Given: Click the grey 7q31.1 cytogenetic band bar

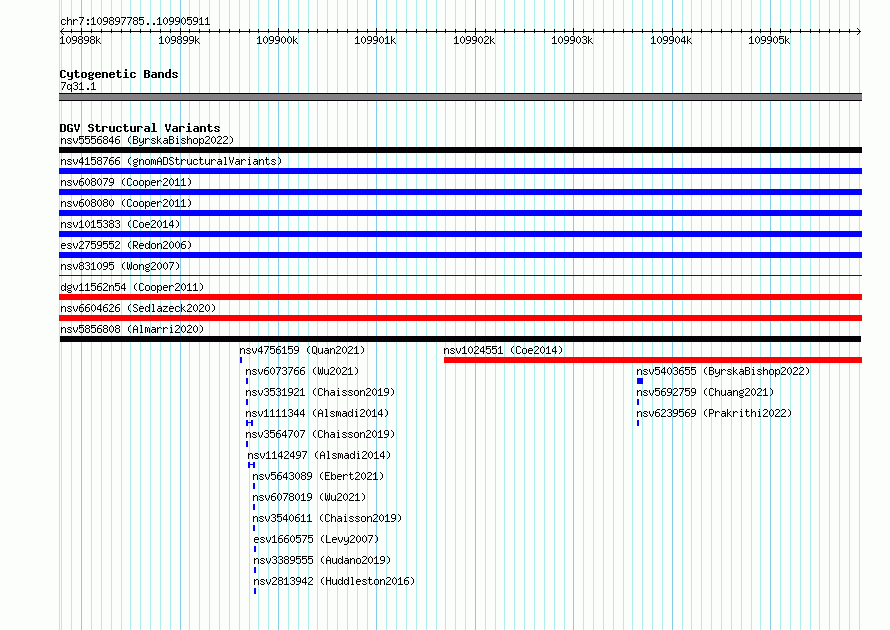Looking at the screenshot, I should coord(460,97).
